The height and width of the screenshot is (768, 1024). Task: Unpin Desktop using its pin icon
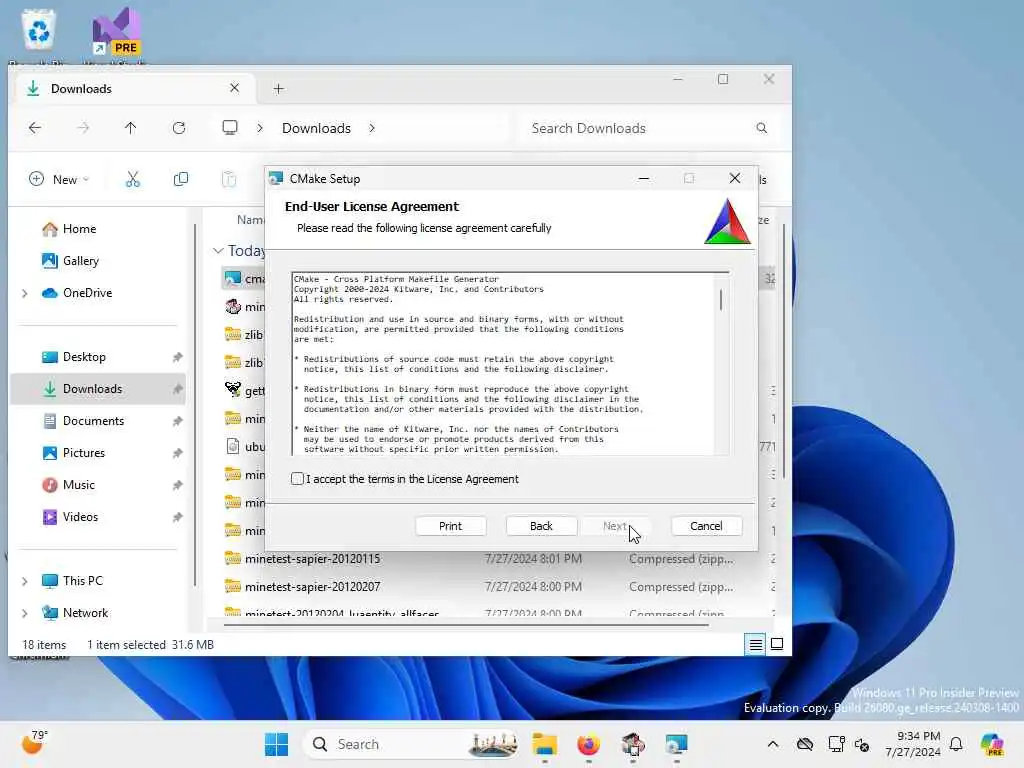(x=178, y=357)
